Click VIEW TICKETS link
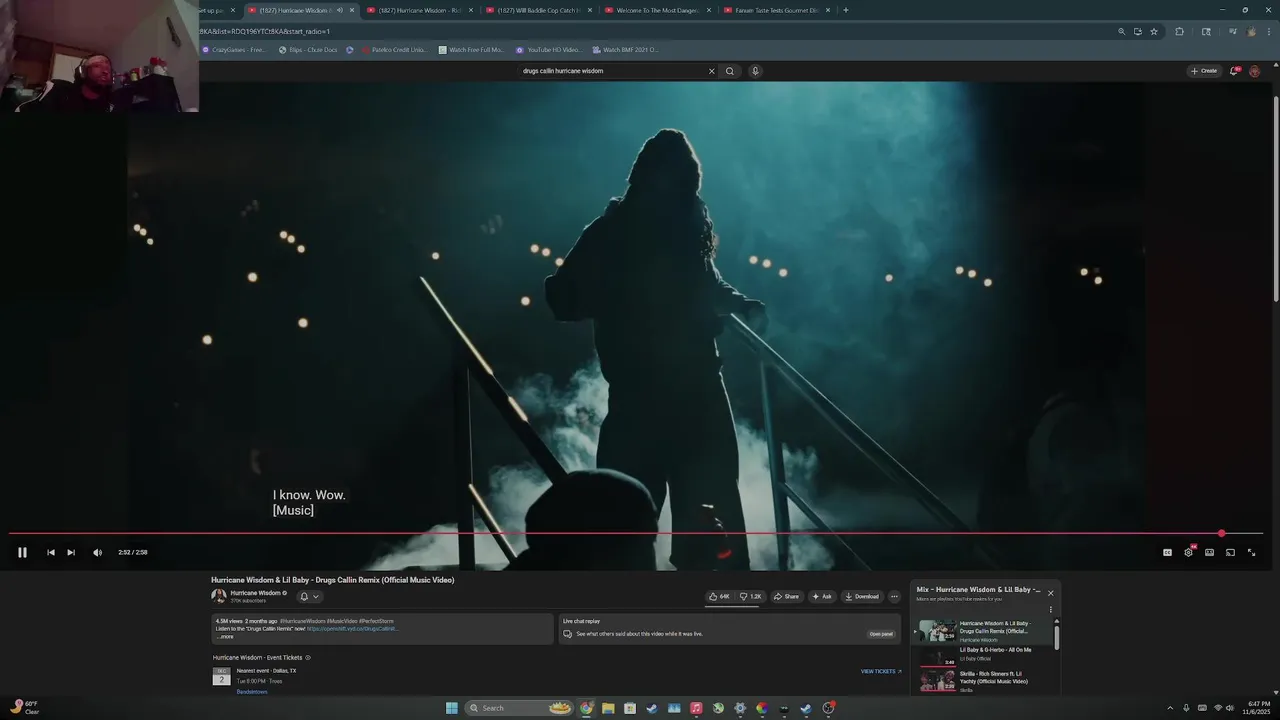 881,671
